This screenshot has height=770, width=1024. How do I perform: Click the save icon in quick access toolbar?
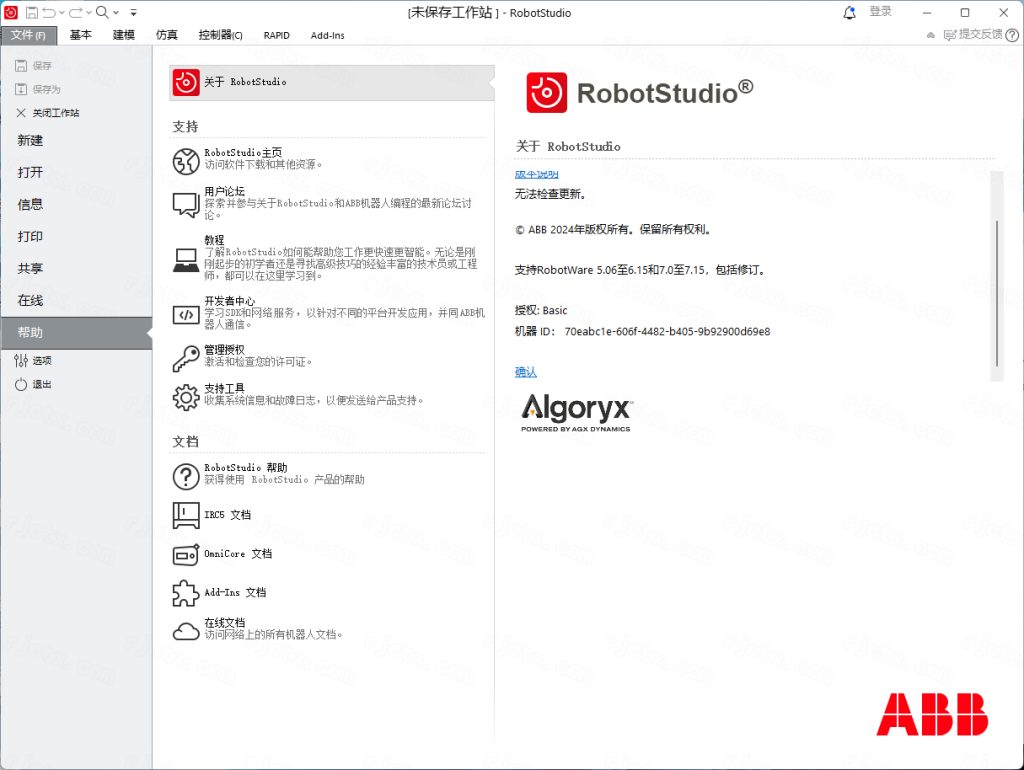coord(31,12)
